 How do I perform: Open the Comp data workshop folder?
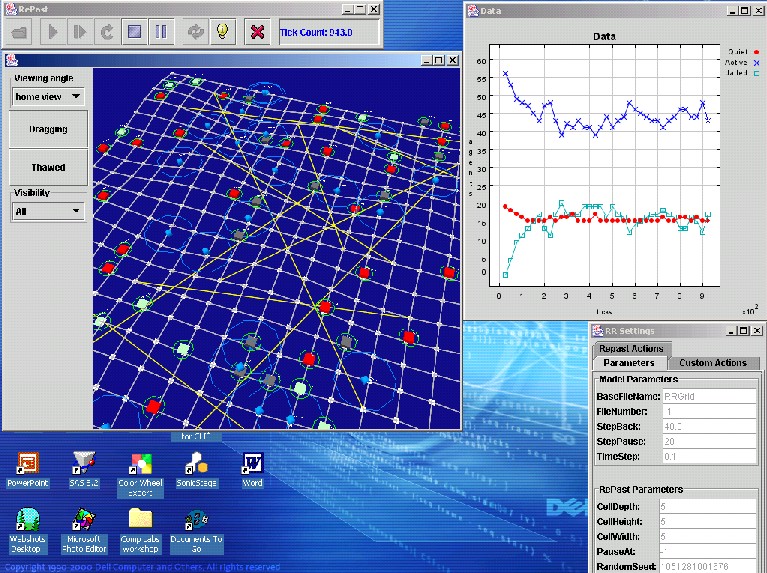(140, 530)
